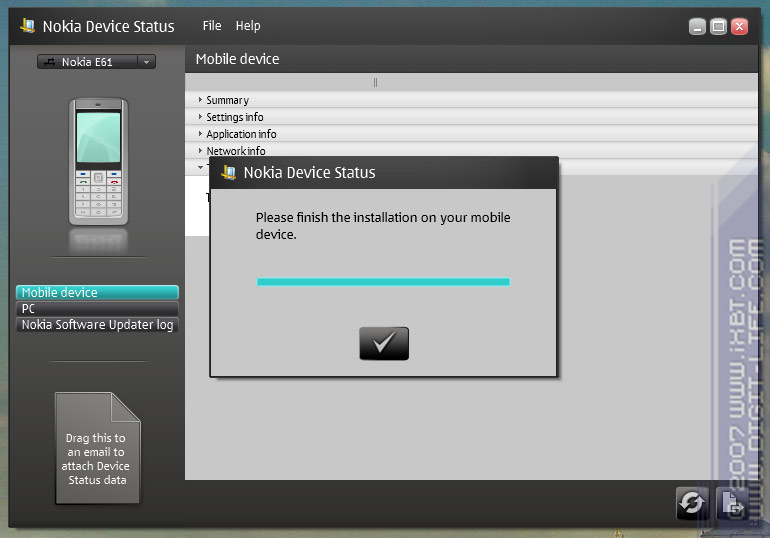Viewport: 770px width, 538px height.
Task: Click the panel splitter handle below Mobile device
Action: 375,82
